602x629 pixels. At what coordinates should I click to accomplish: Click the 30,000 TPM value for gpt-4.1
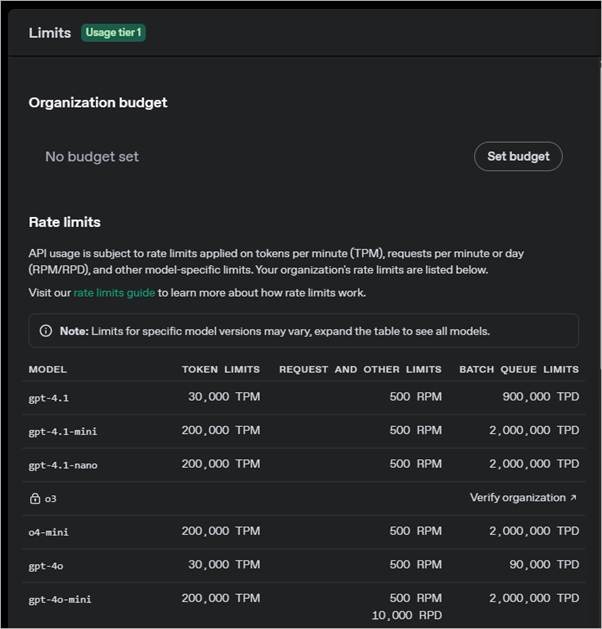pos(224,397)
